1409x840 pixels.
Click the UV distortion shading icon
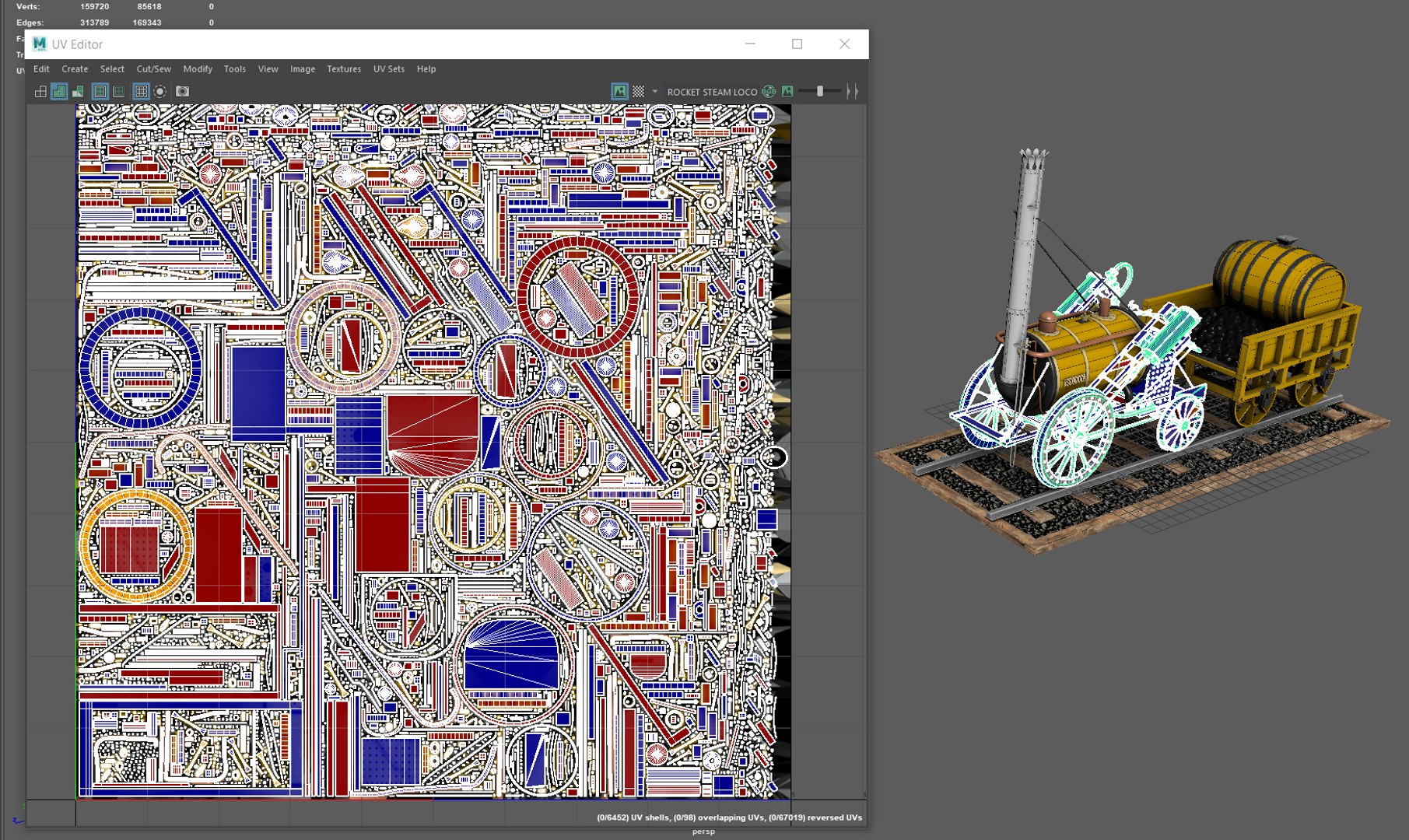(x=78, y=92)
